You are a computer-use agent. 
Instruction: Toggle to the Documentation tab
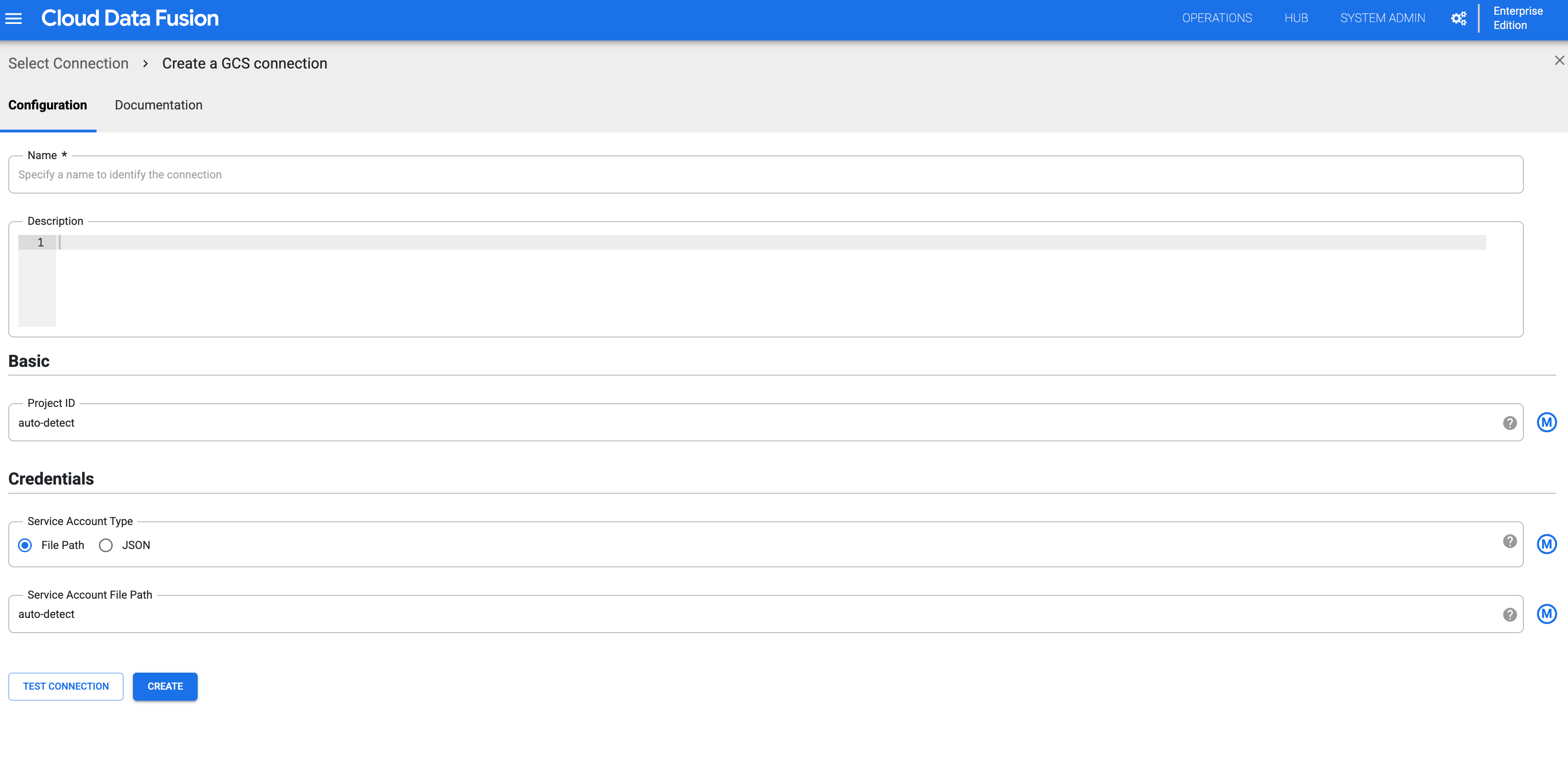pos(158,105)
